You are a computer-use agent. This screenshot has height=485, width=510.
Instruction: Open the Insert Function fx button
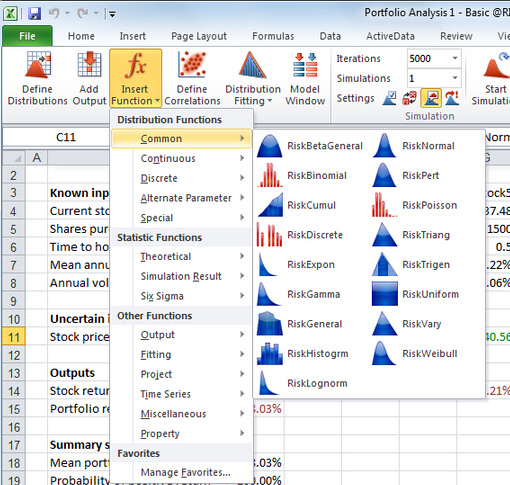point(135,78)
